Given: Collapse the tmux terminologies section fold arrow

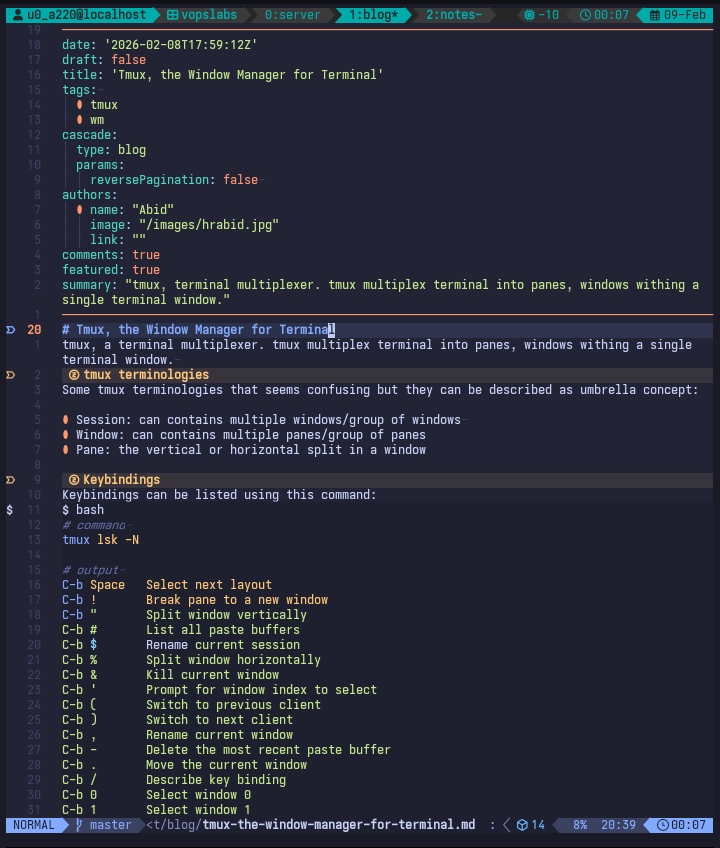Looking at the screenshot, I should pyautogui.click(x=10, y=375).
